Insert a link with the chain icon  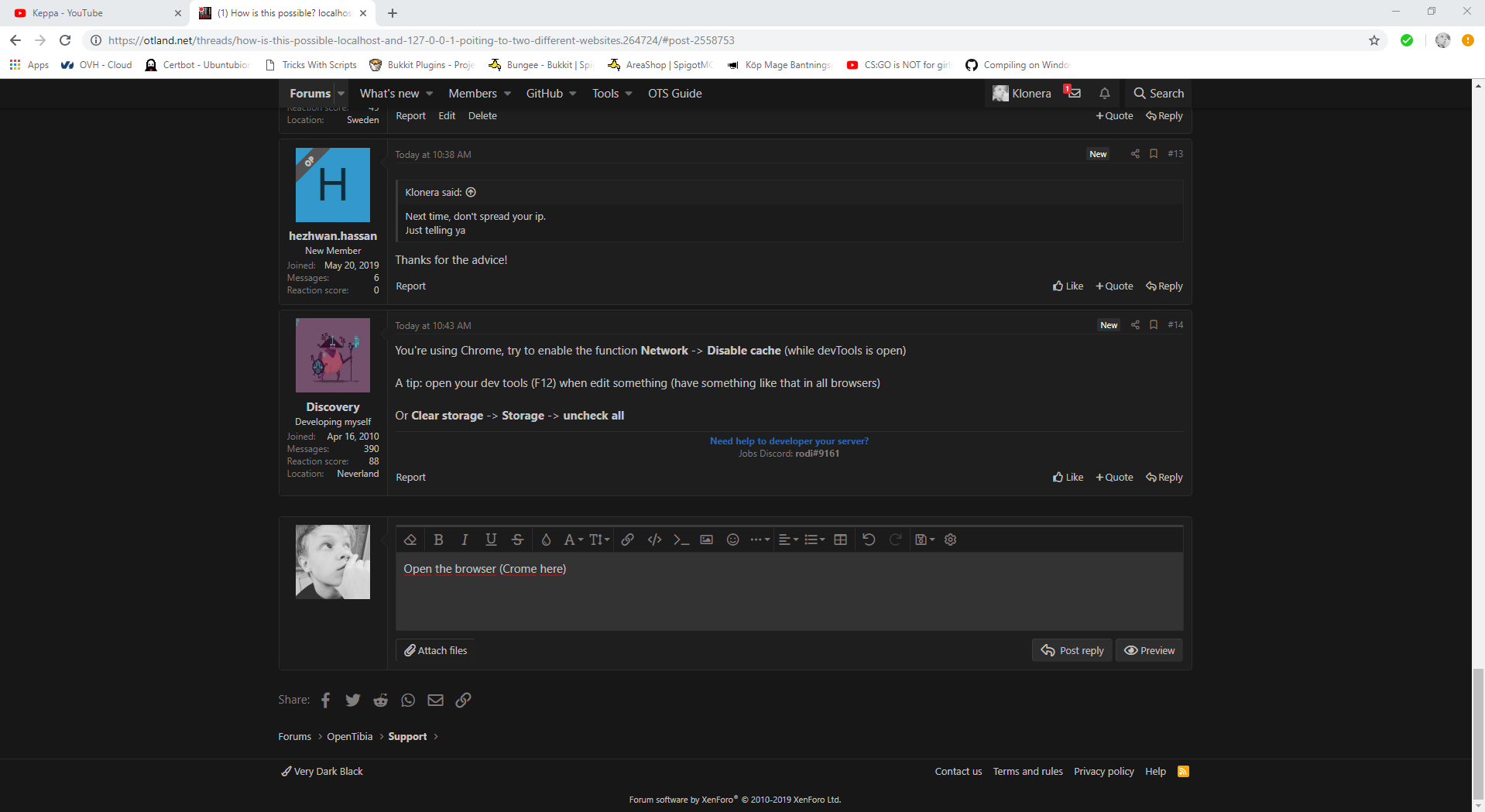[x=628, y=540]
